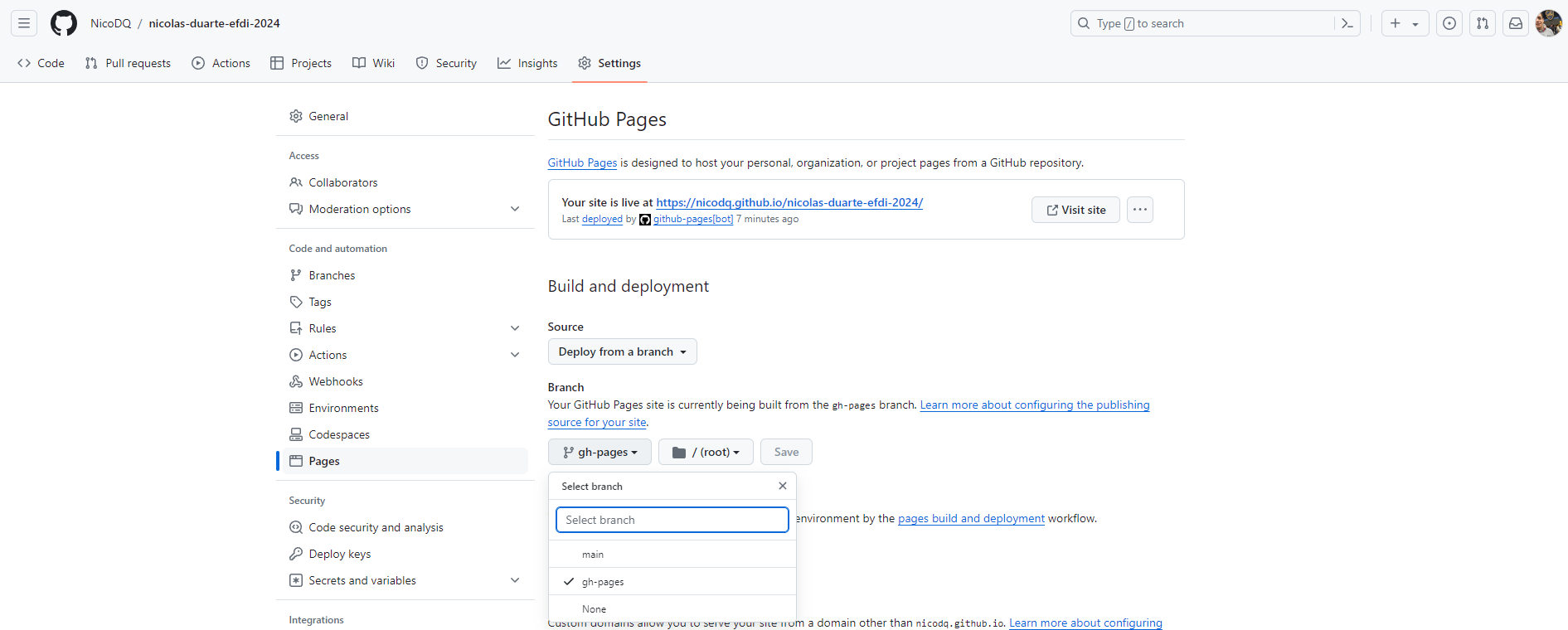The image size is (1568, 630).
Task: Click the plus create-new icon
Action: coord(1396,23)
